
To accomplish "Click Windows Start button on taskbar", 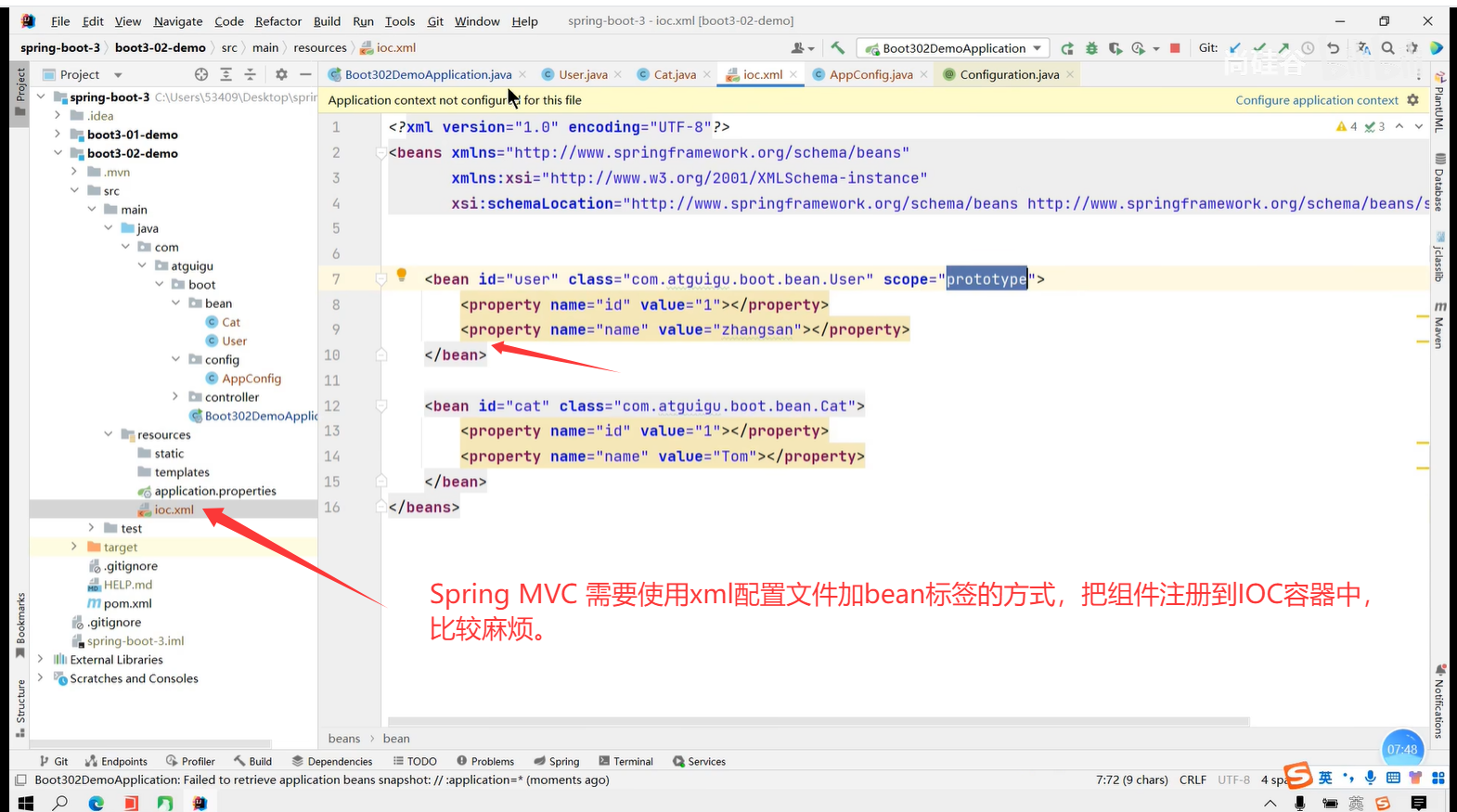I will (x=25, y=803).
